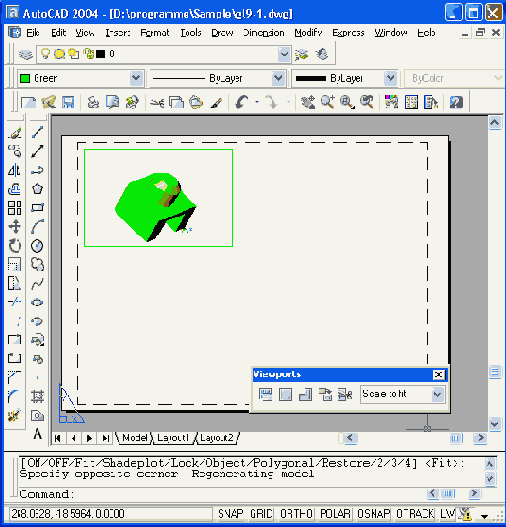The image size is (506, 527).
Task: Select the Polygon draw tool
Action: [37, 189]
